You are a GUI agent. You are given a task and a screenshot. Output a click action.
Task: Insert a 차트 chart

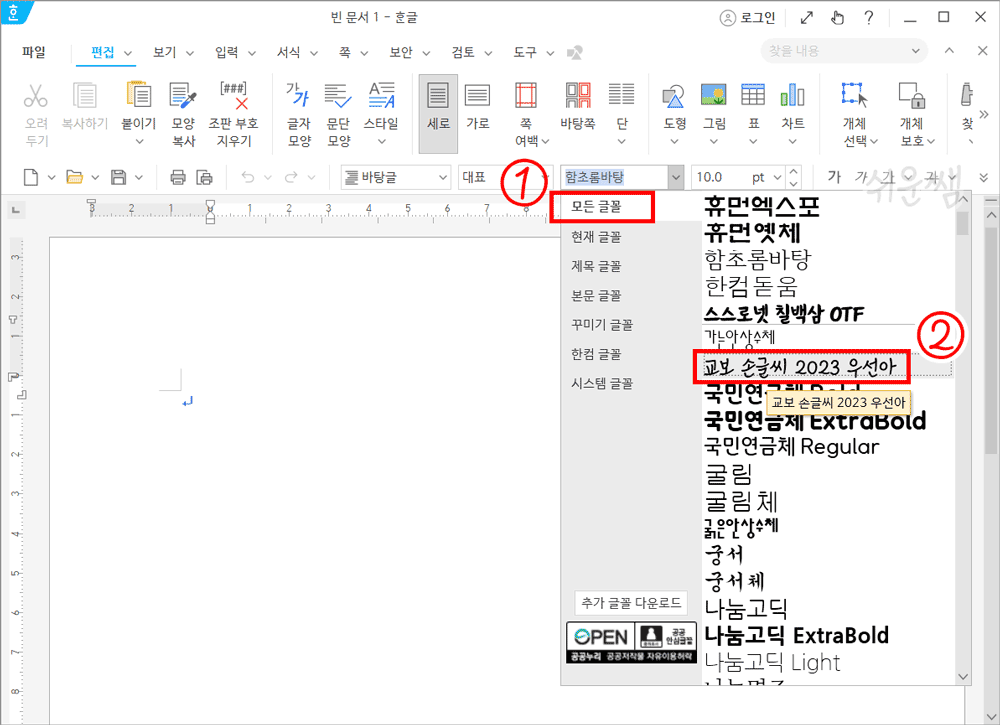tap(793, 110)
